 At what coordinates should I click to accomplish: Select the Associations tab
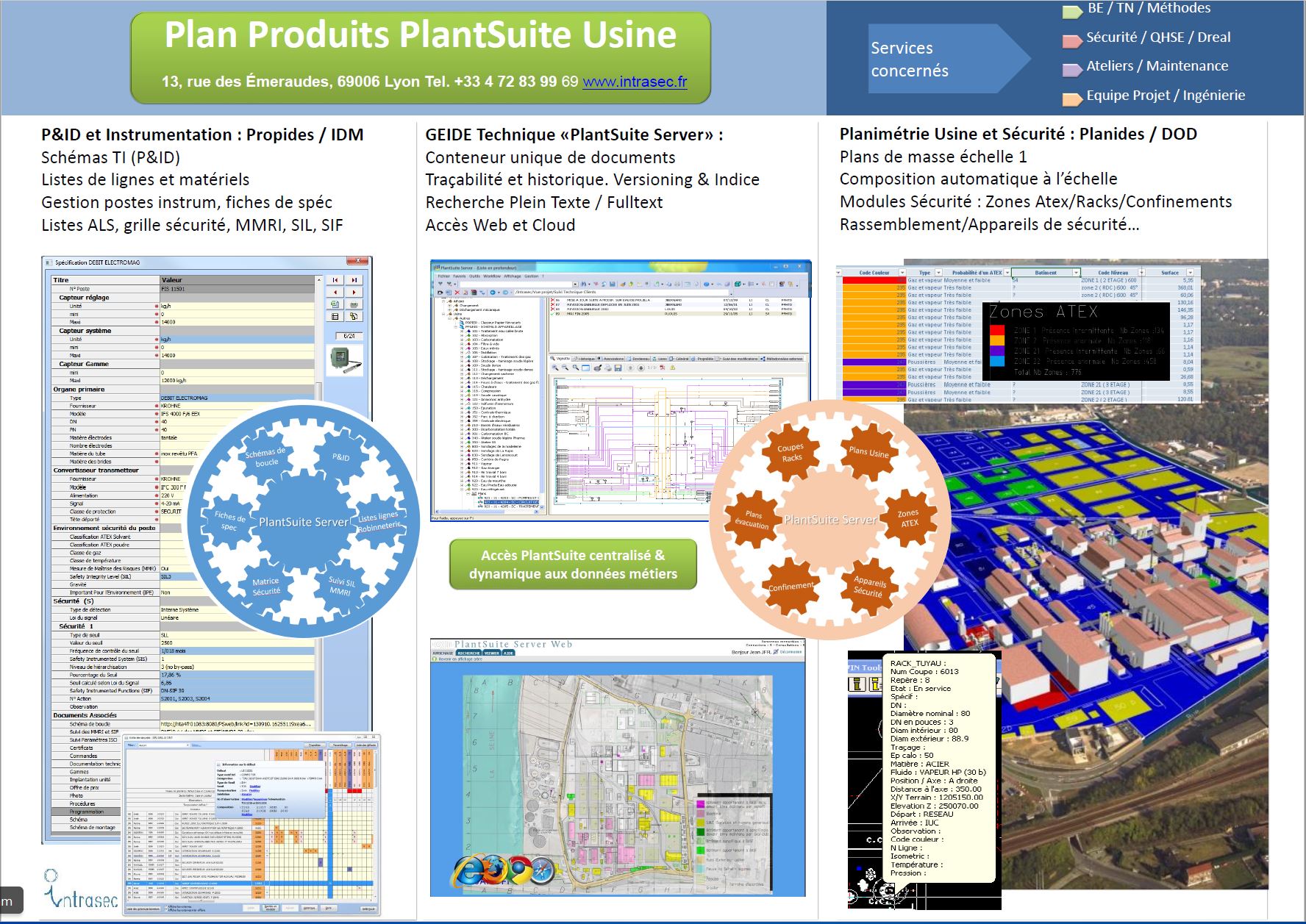pos(610,359)
